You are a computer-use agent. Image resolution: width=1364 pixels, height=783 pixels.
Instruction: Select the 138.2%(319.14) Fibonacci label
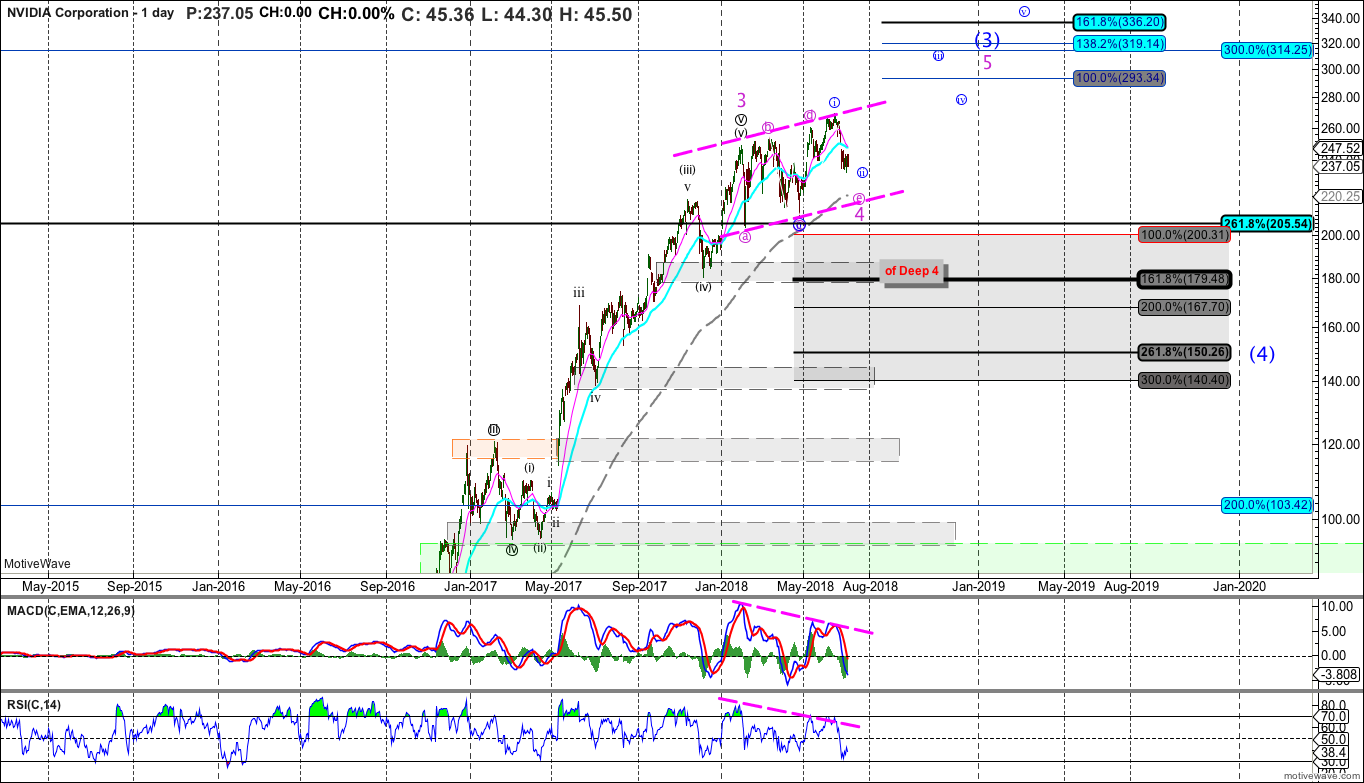[1120, 44]
